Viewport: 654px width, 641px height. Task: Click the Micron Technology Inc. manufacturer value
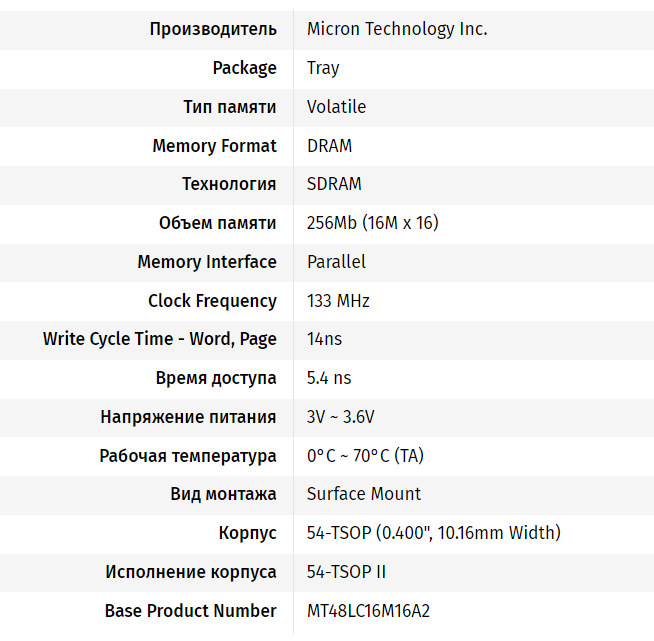click(397, 29)
